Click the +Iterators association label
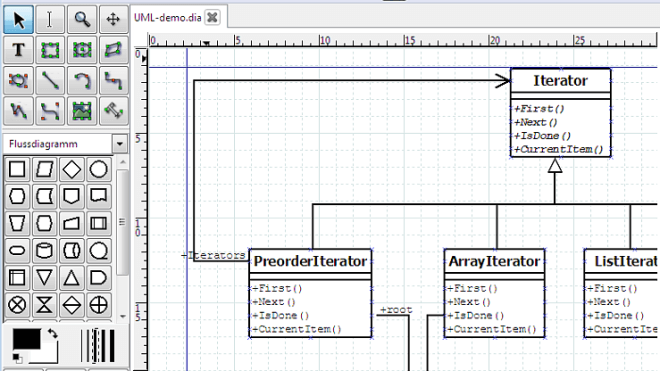The image size is (660, 371). point(213,255)
